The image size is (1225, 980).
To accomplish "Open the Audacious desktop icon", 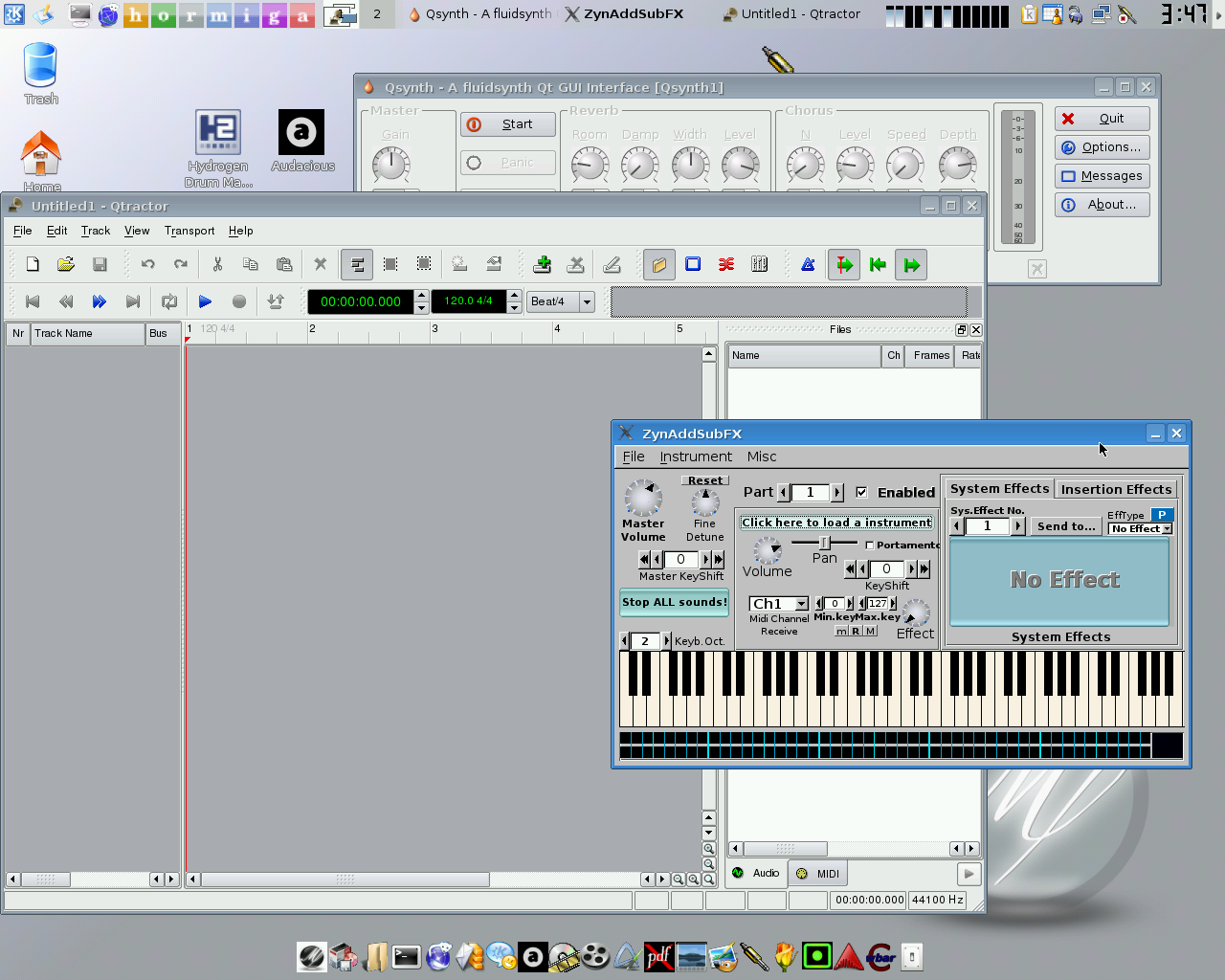I will point(302,141).
